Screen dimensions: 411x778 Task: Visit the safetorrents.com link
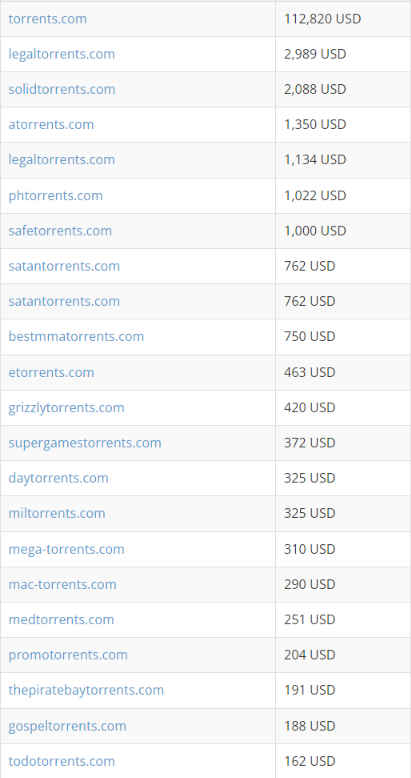(60, 231)
